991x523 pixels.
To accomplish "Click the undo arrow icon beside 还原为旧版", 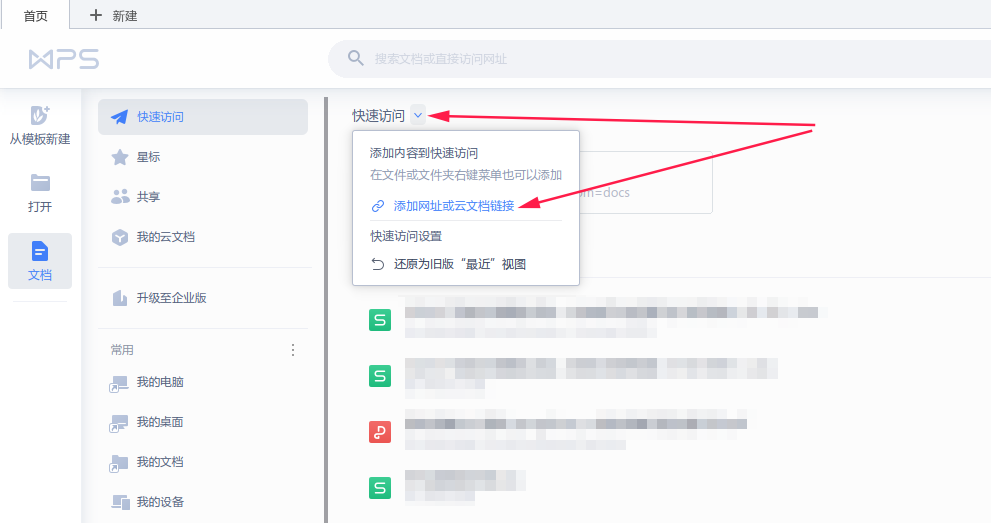I will pyautogui.click(x=378, y=264).
